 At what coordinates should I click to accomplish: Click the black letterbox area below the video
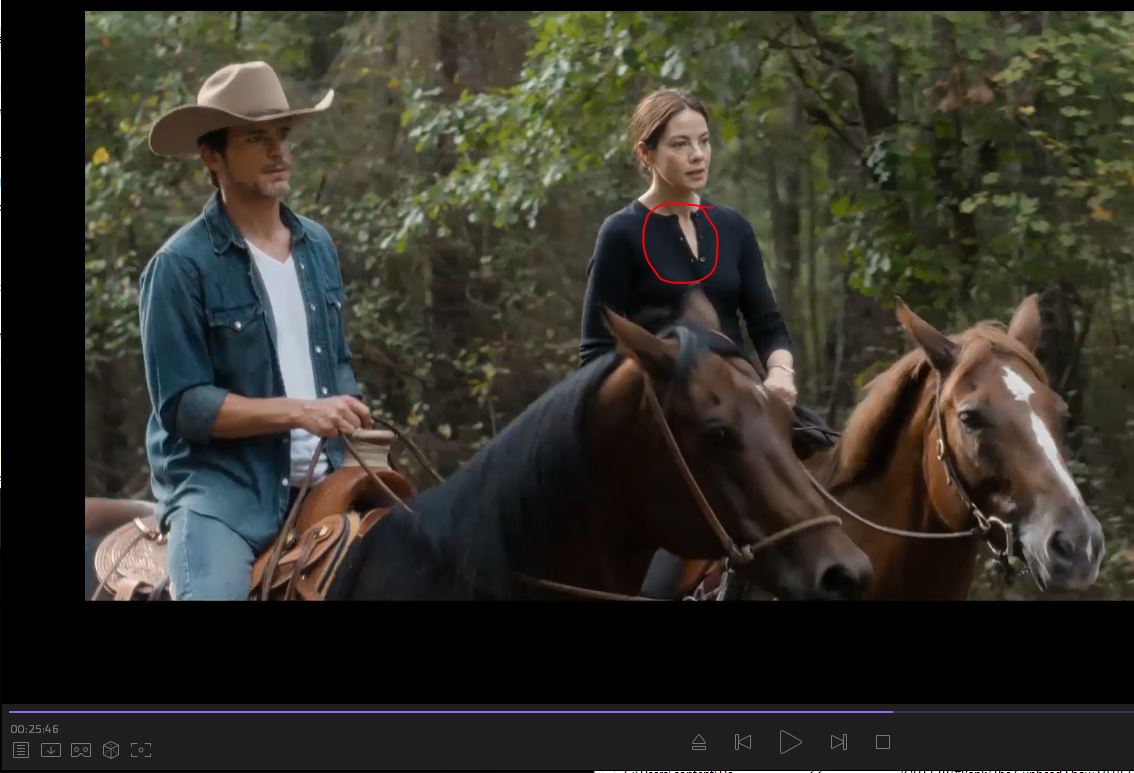560,650
